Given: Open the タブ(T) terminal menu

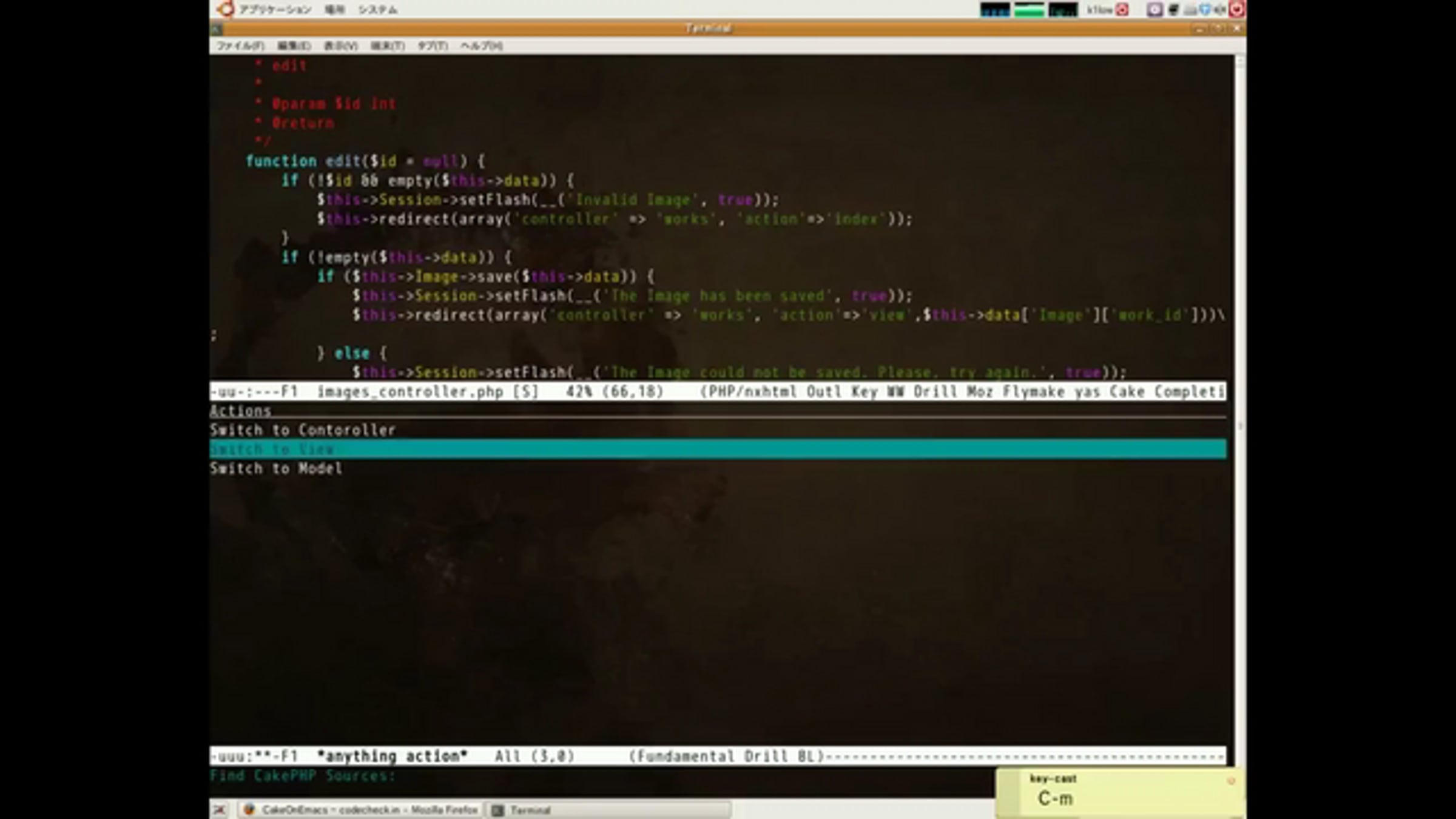Looking at the screenshot, I should point(433,46).
